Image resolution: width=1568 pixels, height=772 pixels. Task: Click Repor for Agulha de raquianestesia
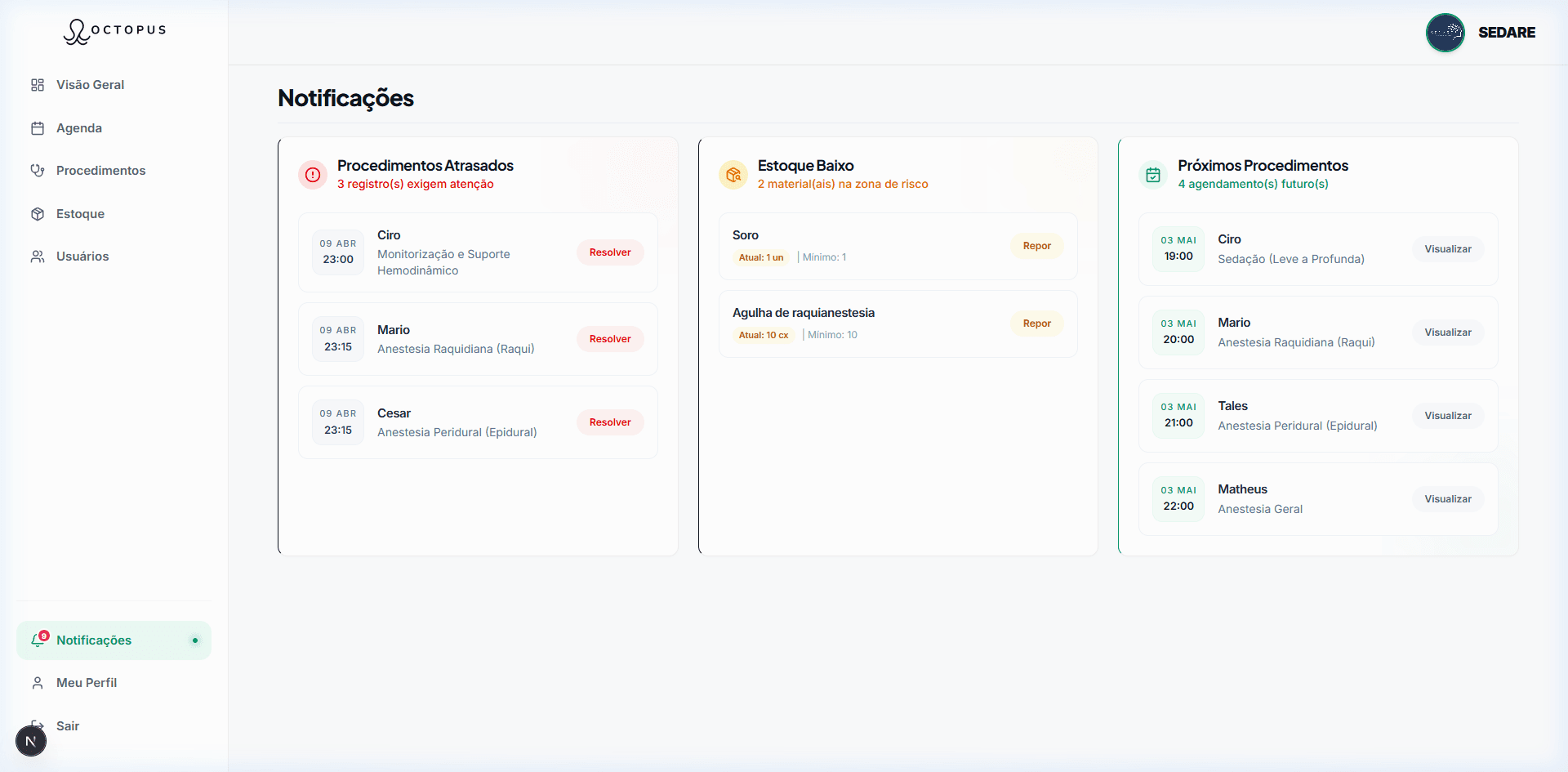(x=1037, y=324)
